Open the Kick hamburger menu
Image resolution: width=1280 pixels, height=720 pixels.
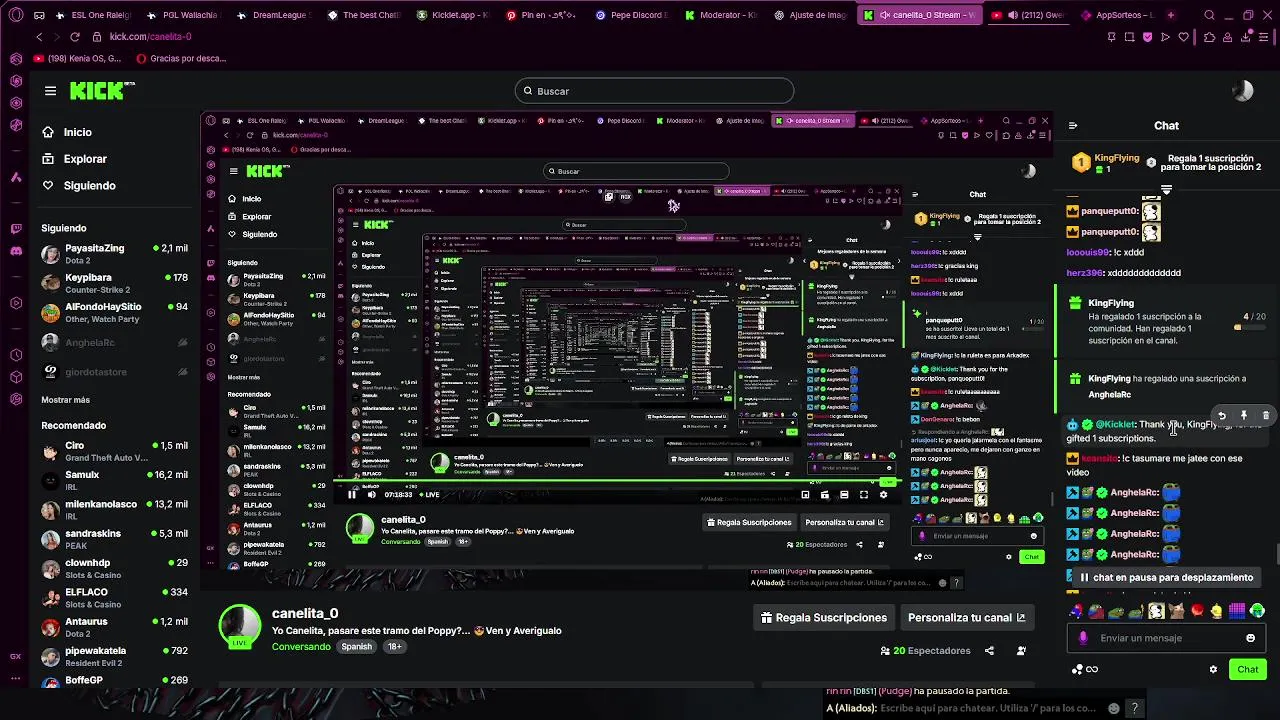pos(50,91)
